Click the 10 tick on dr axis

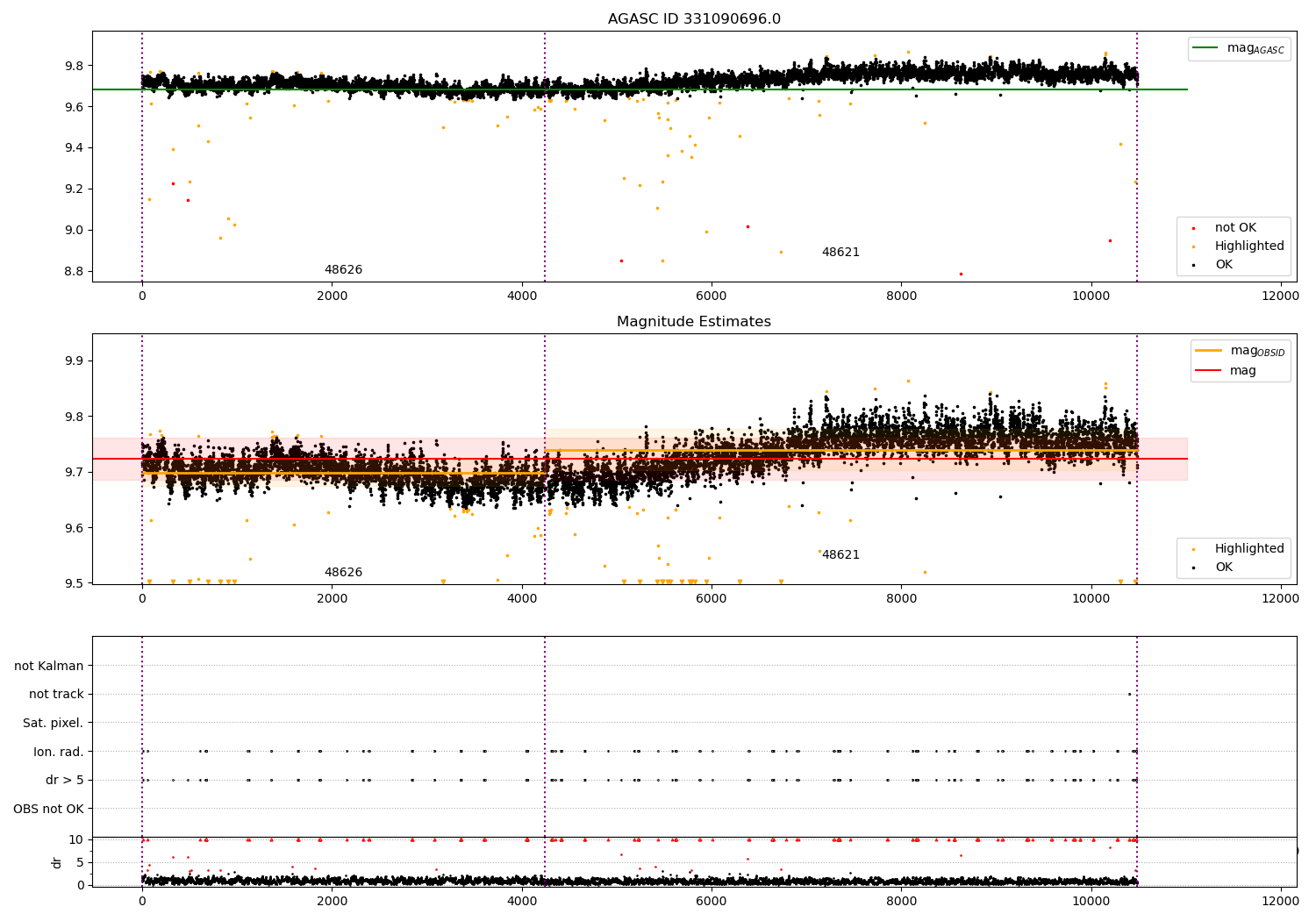coord(76,839)
